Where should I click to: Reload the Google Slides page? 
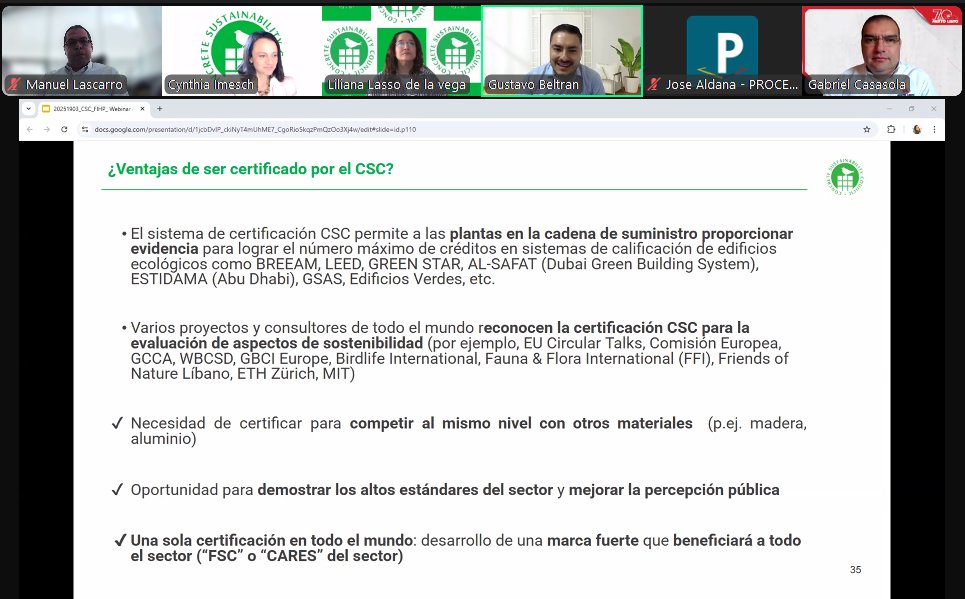[64, 129]
